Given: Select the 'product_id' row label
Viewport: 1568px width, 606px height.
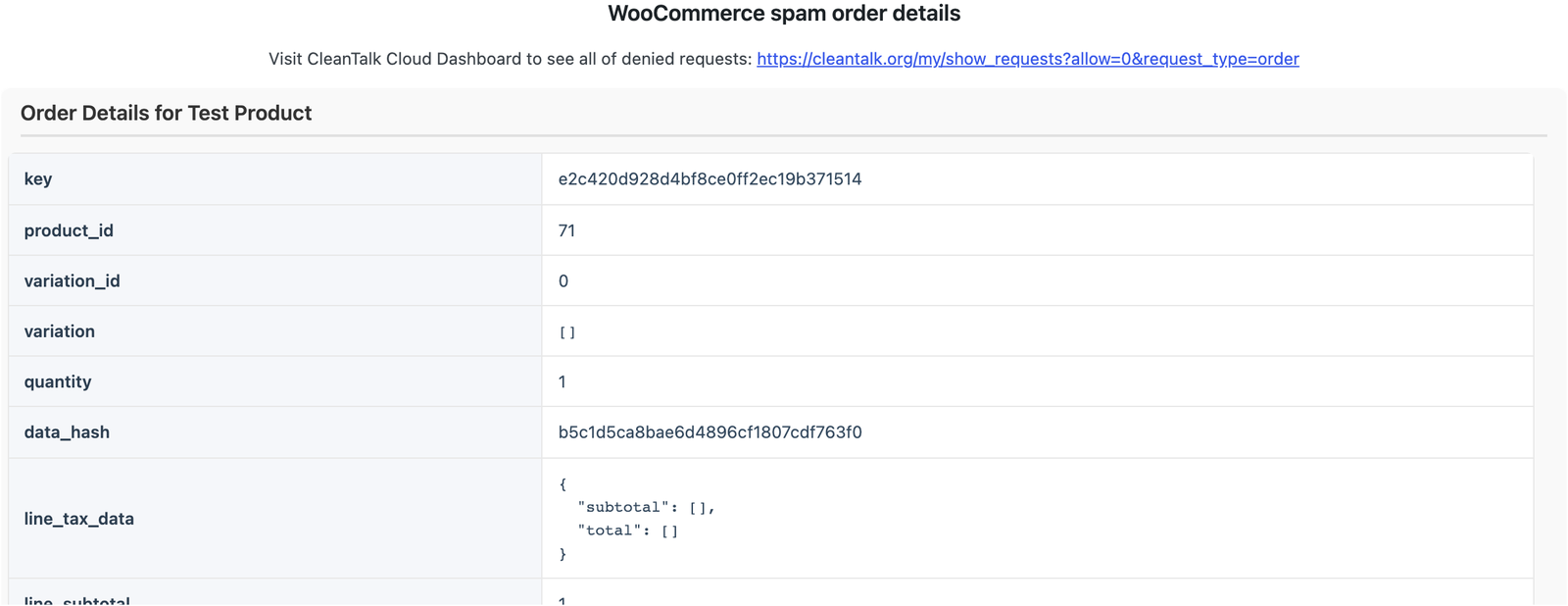Looking at the screenshot, I should pyautogui.click(x=69, y=230).
